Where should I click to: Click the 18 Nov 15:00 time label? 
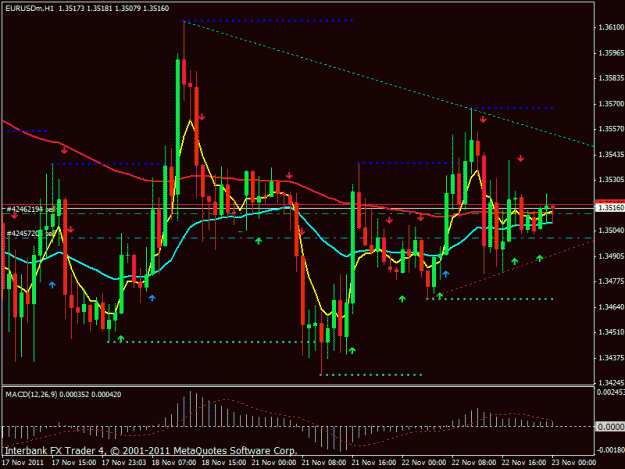[x=224, y=463]
